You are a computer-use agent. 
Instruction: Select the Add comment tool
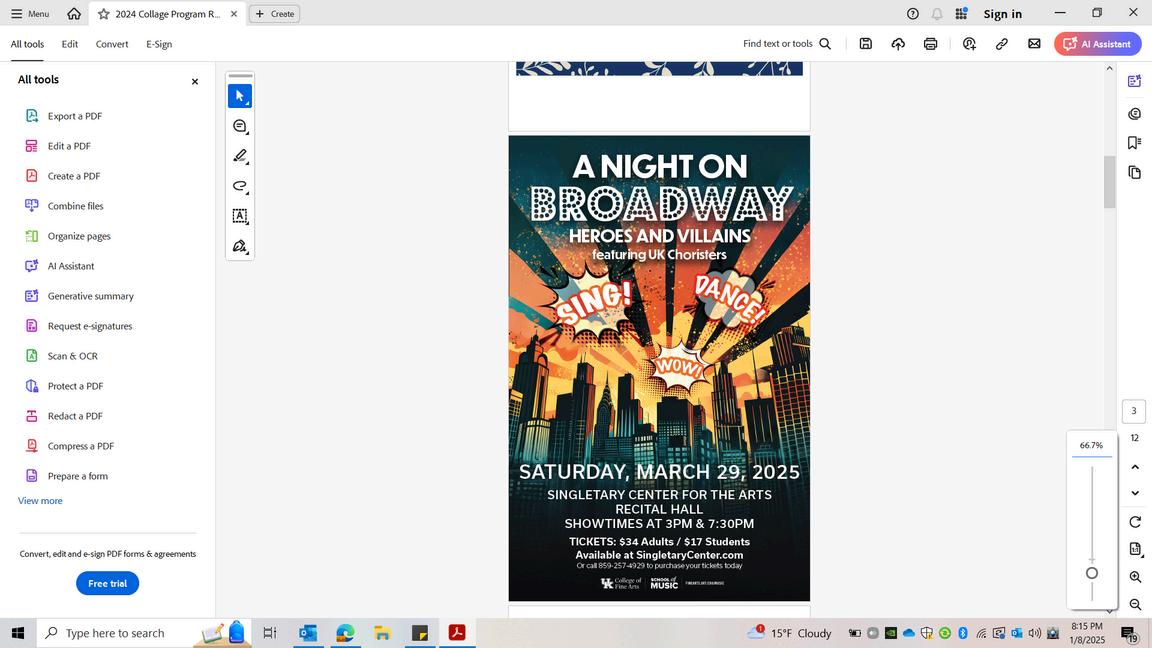point(240,126)
